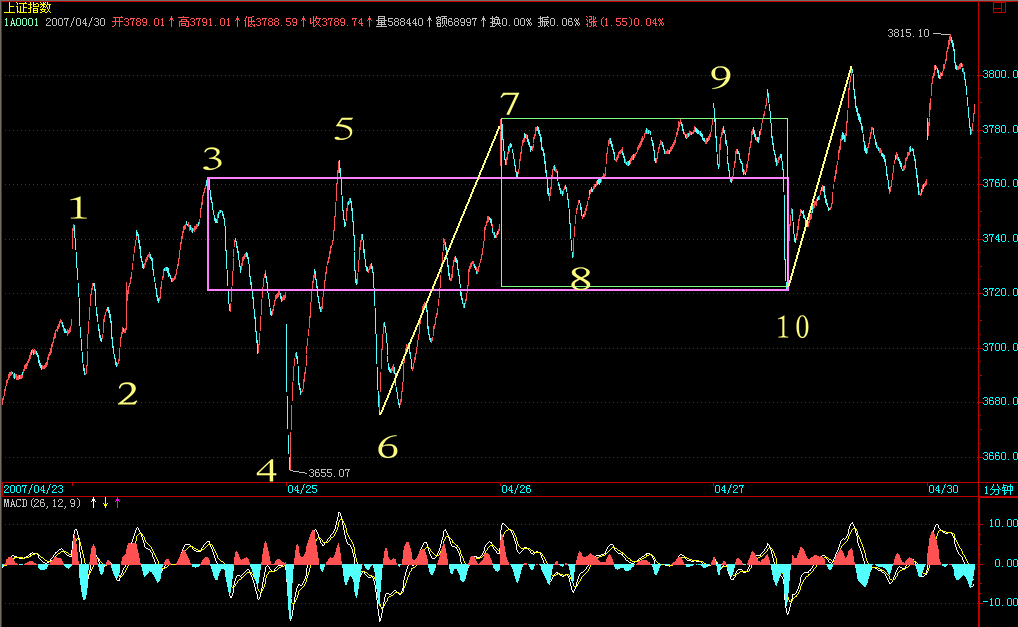1018x627 pixels.
Task: Click the 3815.10 high price label
Action: coord(908,34)
